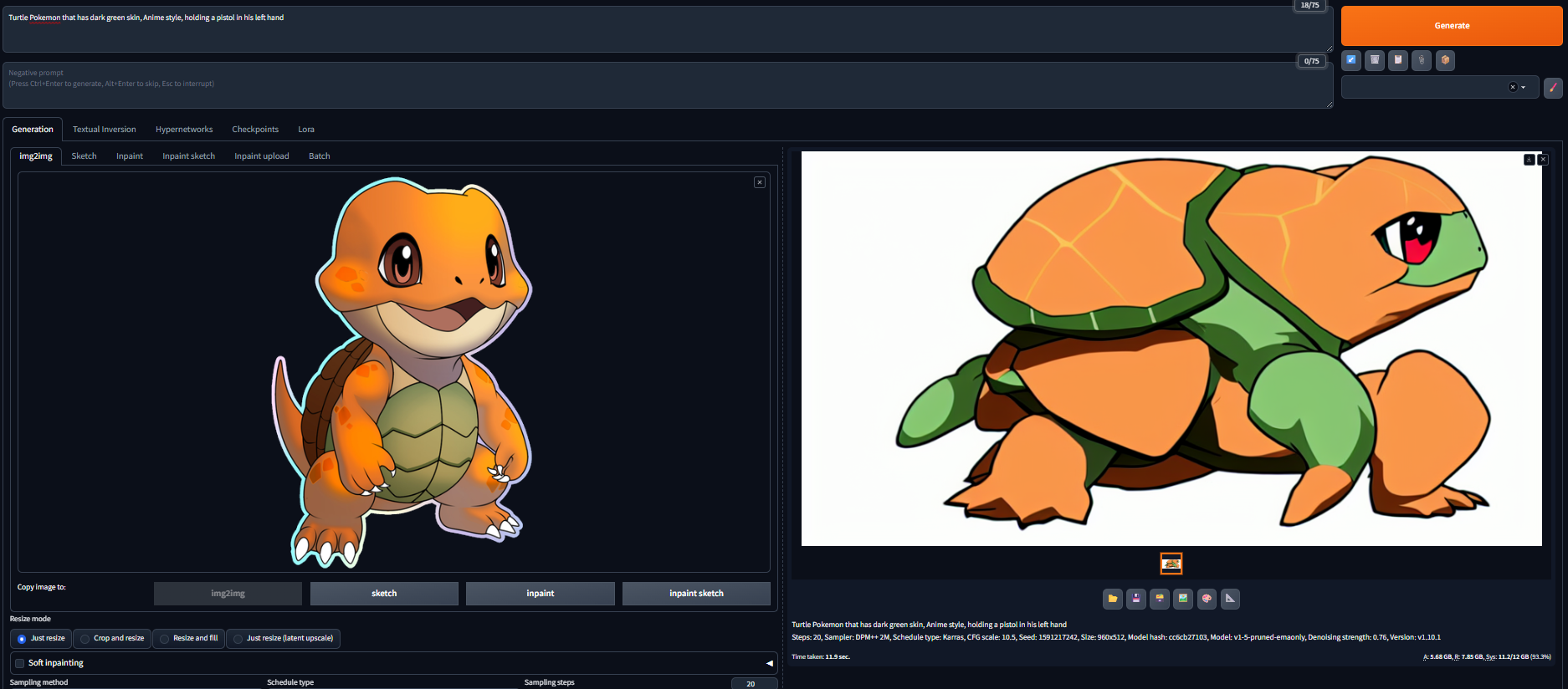Click the 18/75 prompt token counter
The width and height of the screenshot is (1568, 689).
pyautogui.click(x=1309, y=5)
